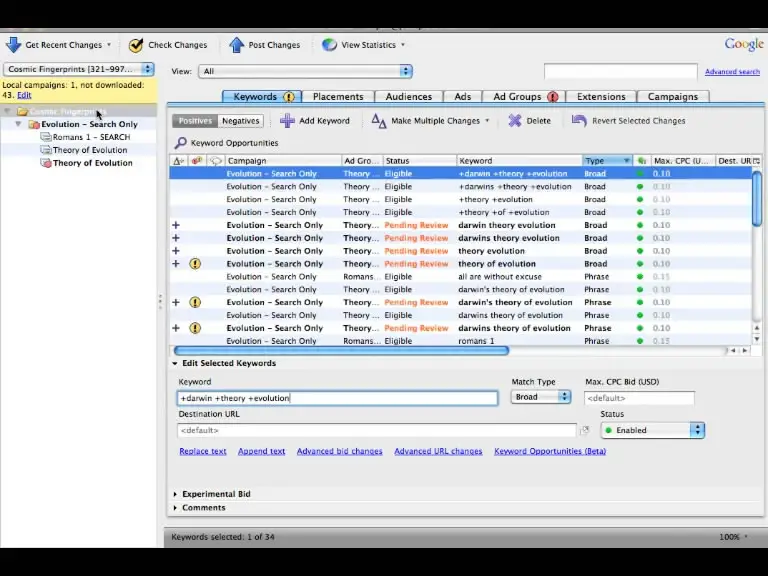
Task: Click the Keyword Opportunities (Beta) link
Action: tap(550, 451)
